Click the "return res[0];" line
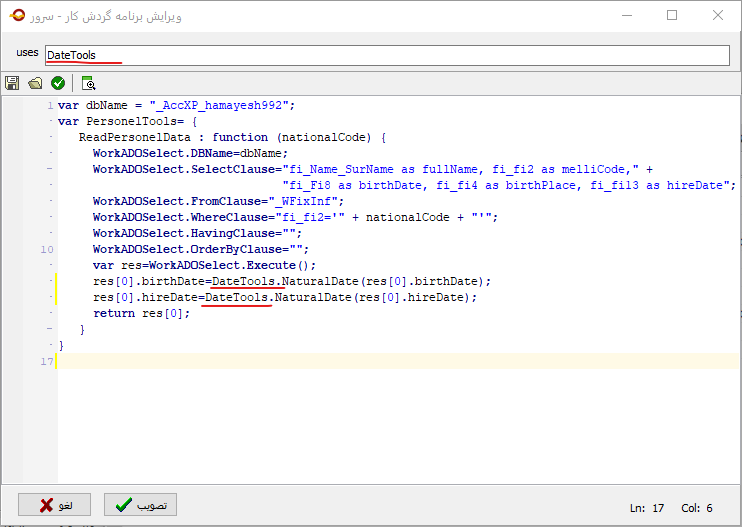 (x=141, y=313)
